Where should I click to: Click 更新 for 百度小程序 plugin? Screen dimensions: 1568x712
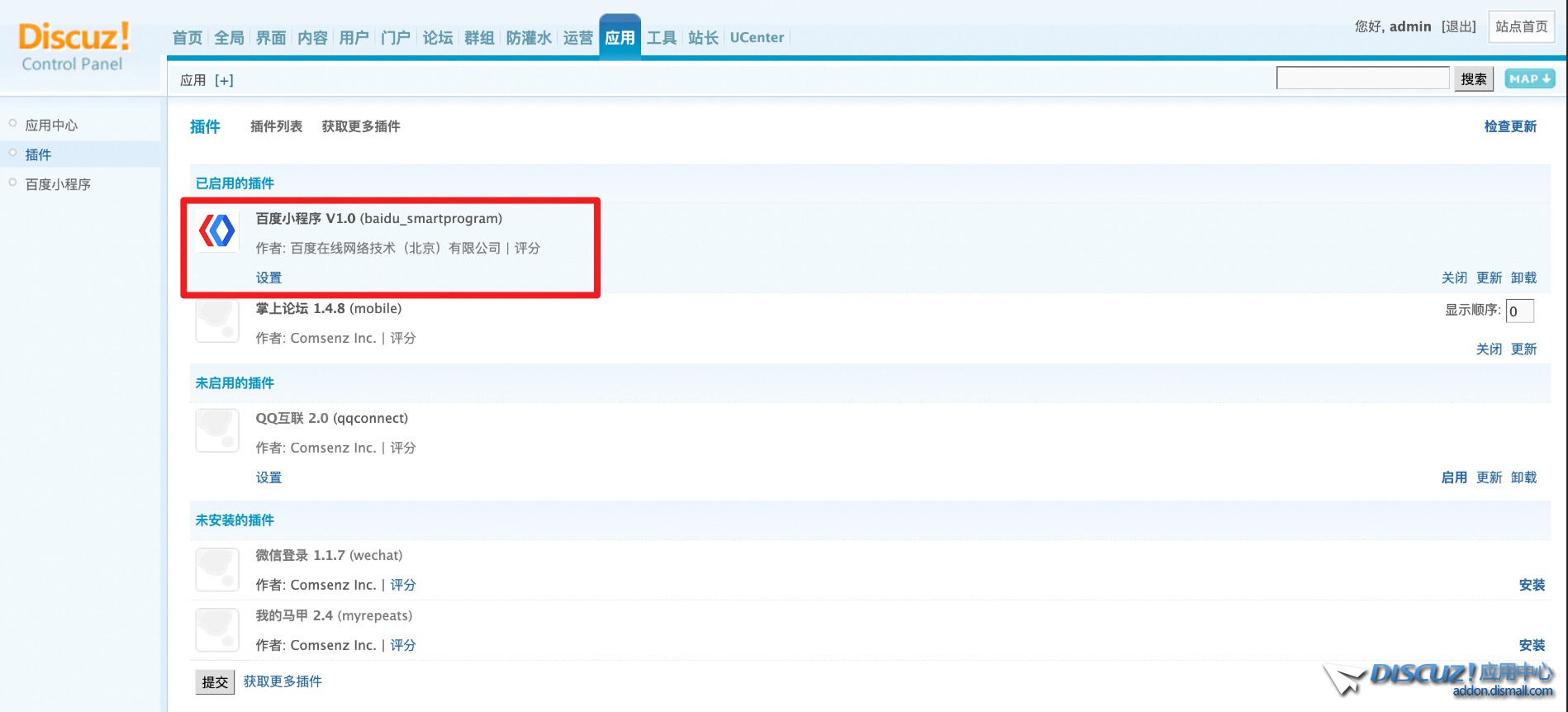point(1490,278)
